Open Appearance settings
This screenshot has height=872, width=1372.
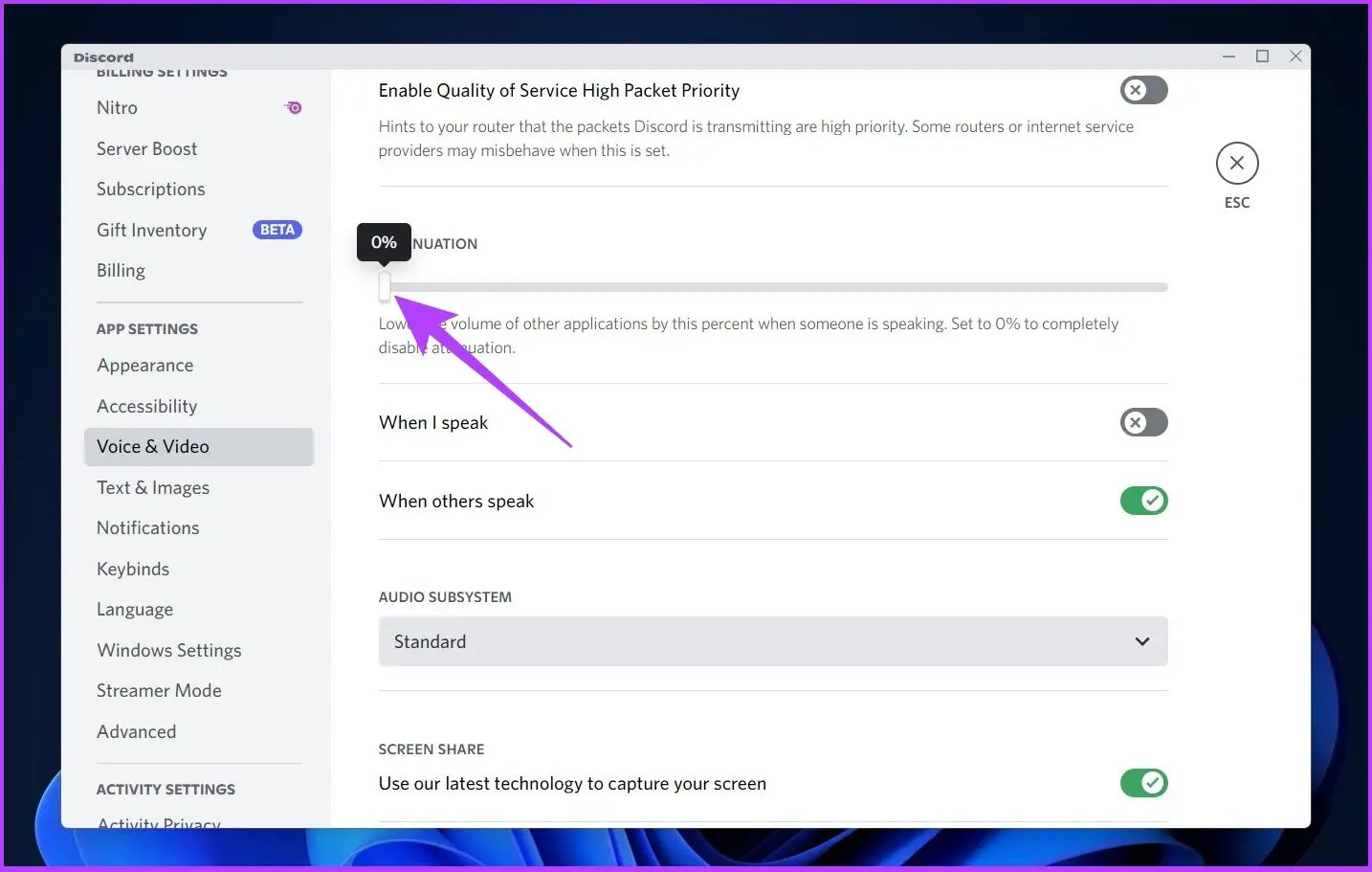pos(145,366)
